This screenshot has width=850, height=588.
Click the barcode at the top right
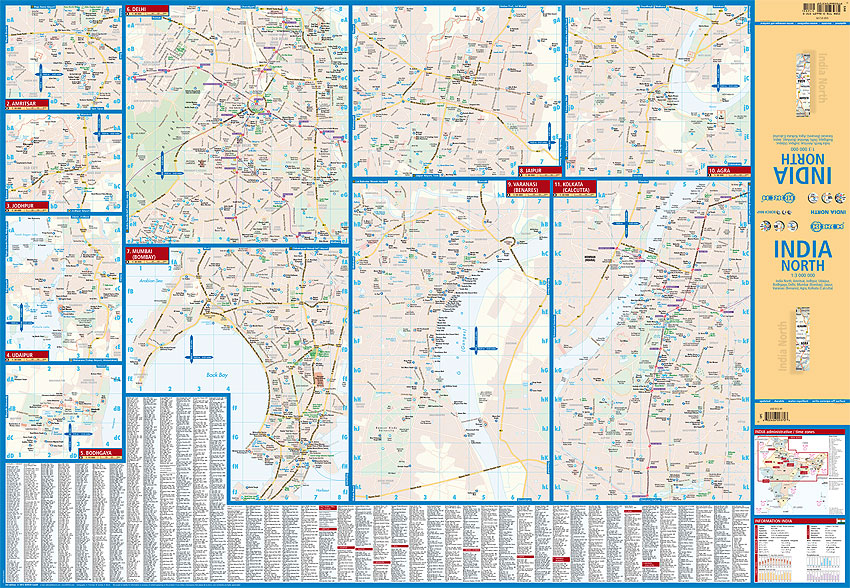(x=802, y=9)
